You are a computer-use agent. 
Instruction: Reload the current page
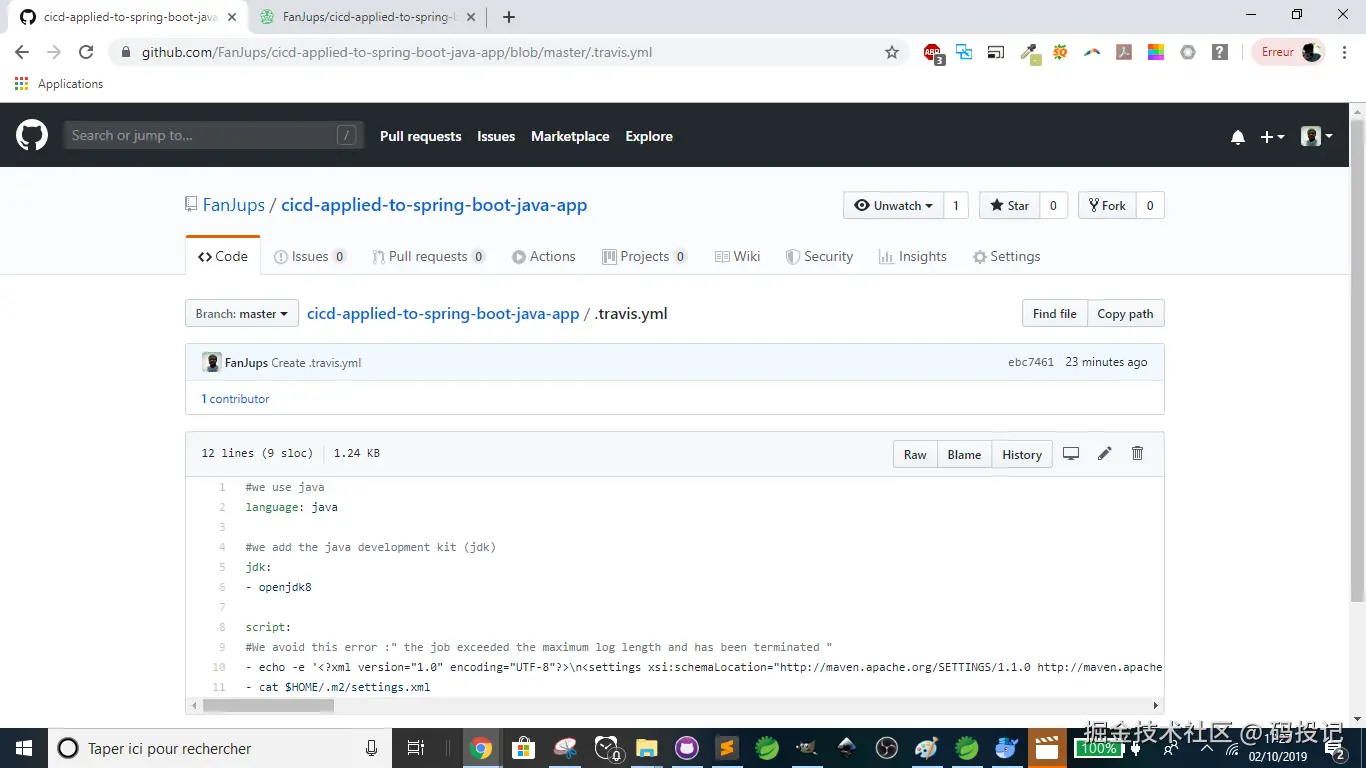86,52
